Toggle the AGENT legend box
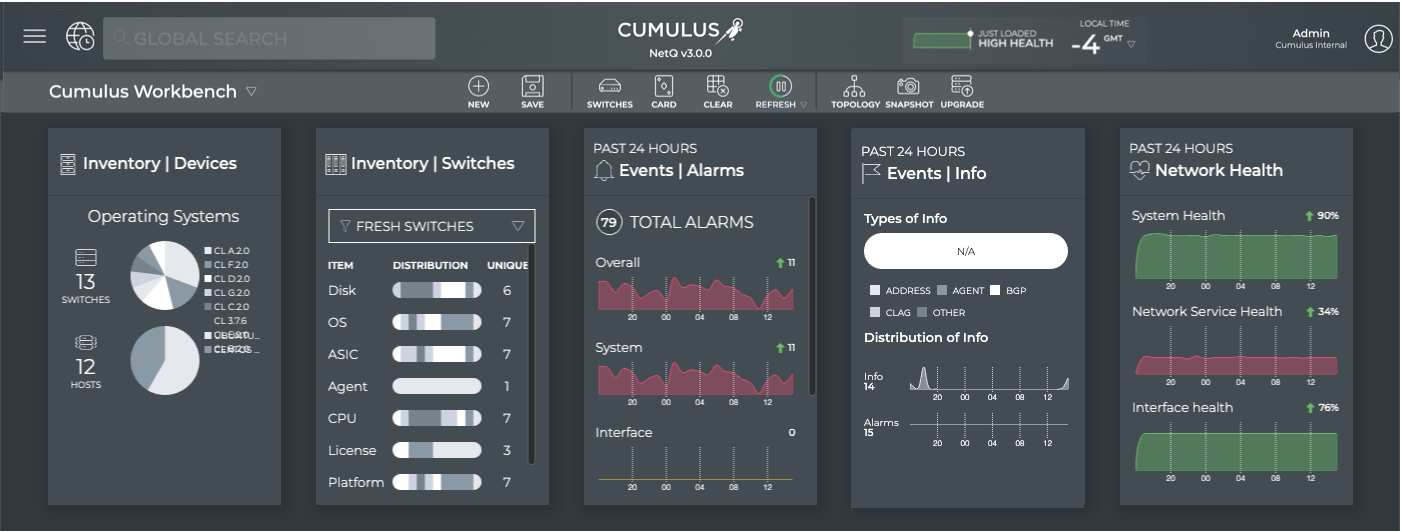Screen dimensions: 1402x532 coord(942,291)
